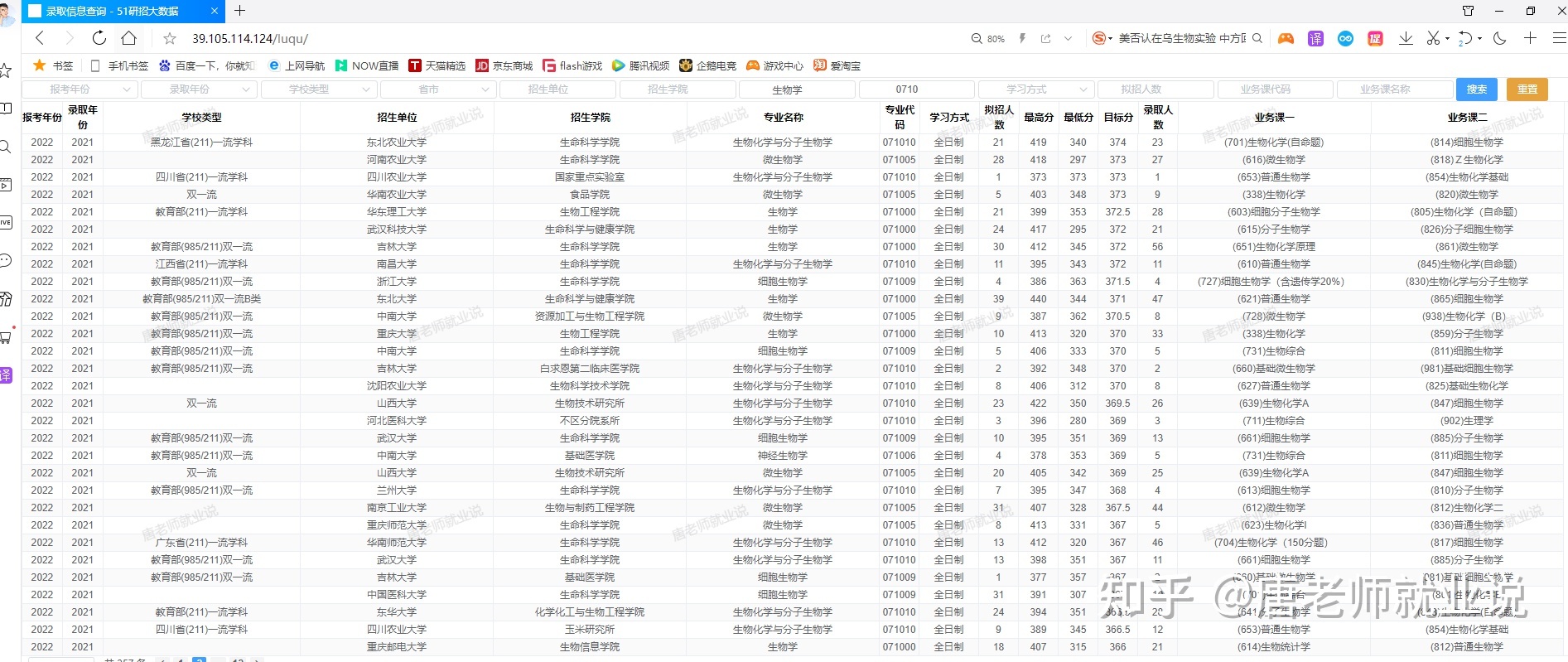The width and height of the screenshot is (1568, 662).
Task: Open the 省市 dropdown filter
Action: click(438, 89)
